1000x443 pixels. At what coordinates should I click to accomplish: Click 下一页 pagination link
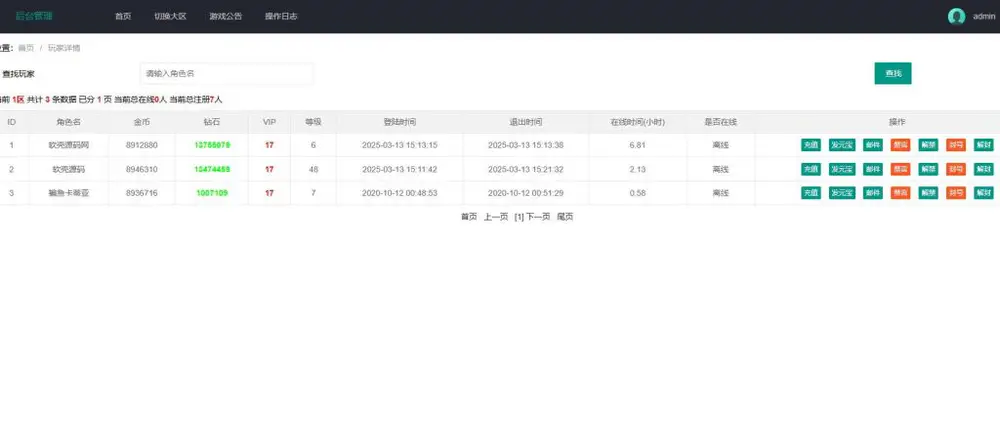[538, 217]
